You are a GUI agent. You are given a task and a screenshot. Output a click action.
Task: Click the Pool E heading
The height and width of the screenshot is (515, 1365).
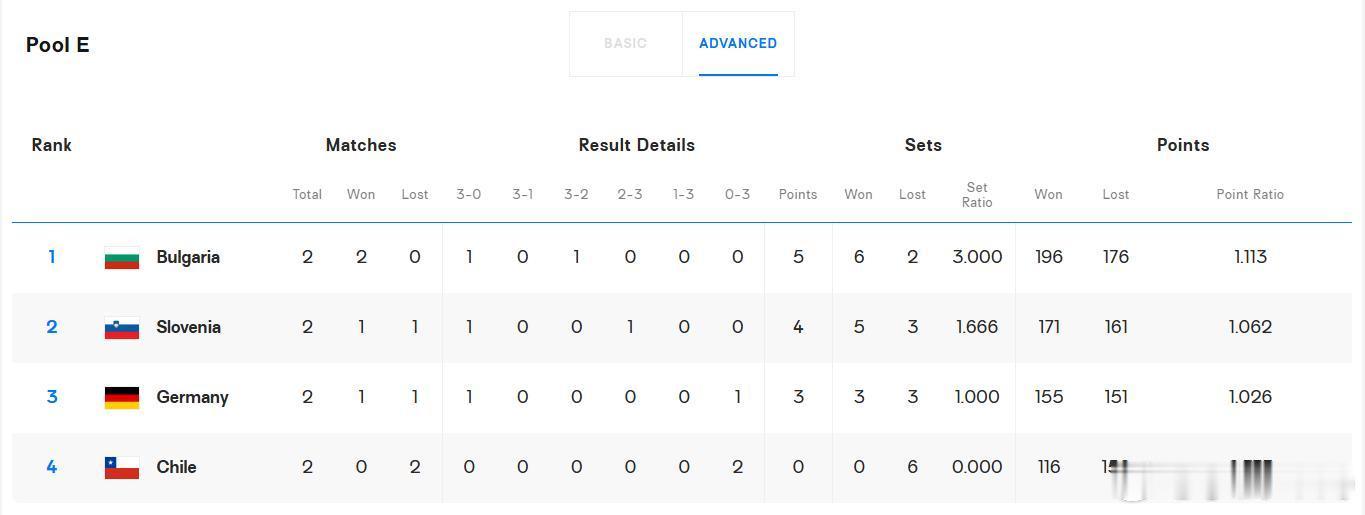pos(57,45)
